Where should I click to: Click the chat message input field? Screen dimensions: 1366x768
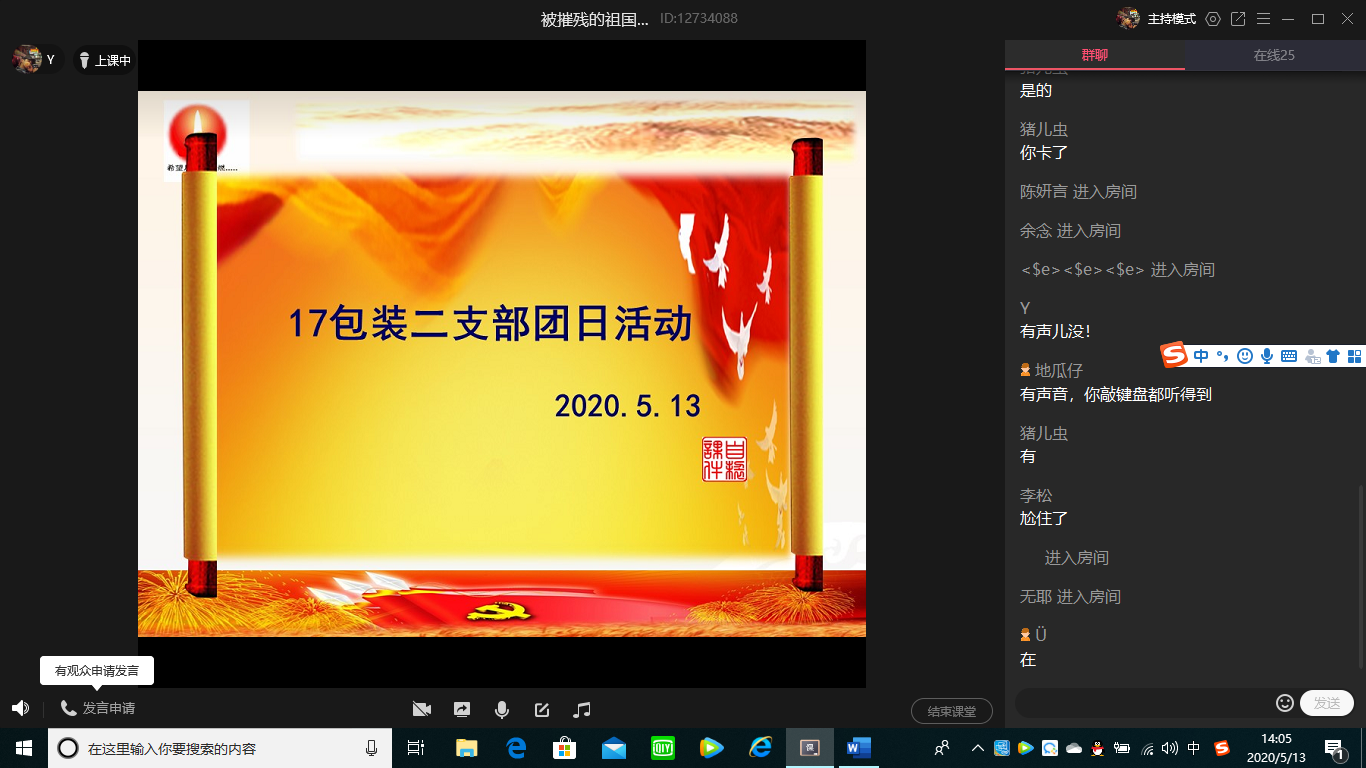click(1144, 703)
